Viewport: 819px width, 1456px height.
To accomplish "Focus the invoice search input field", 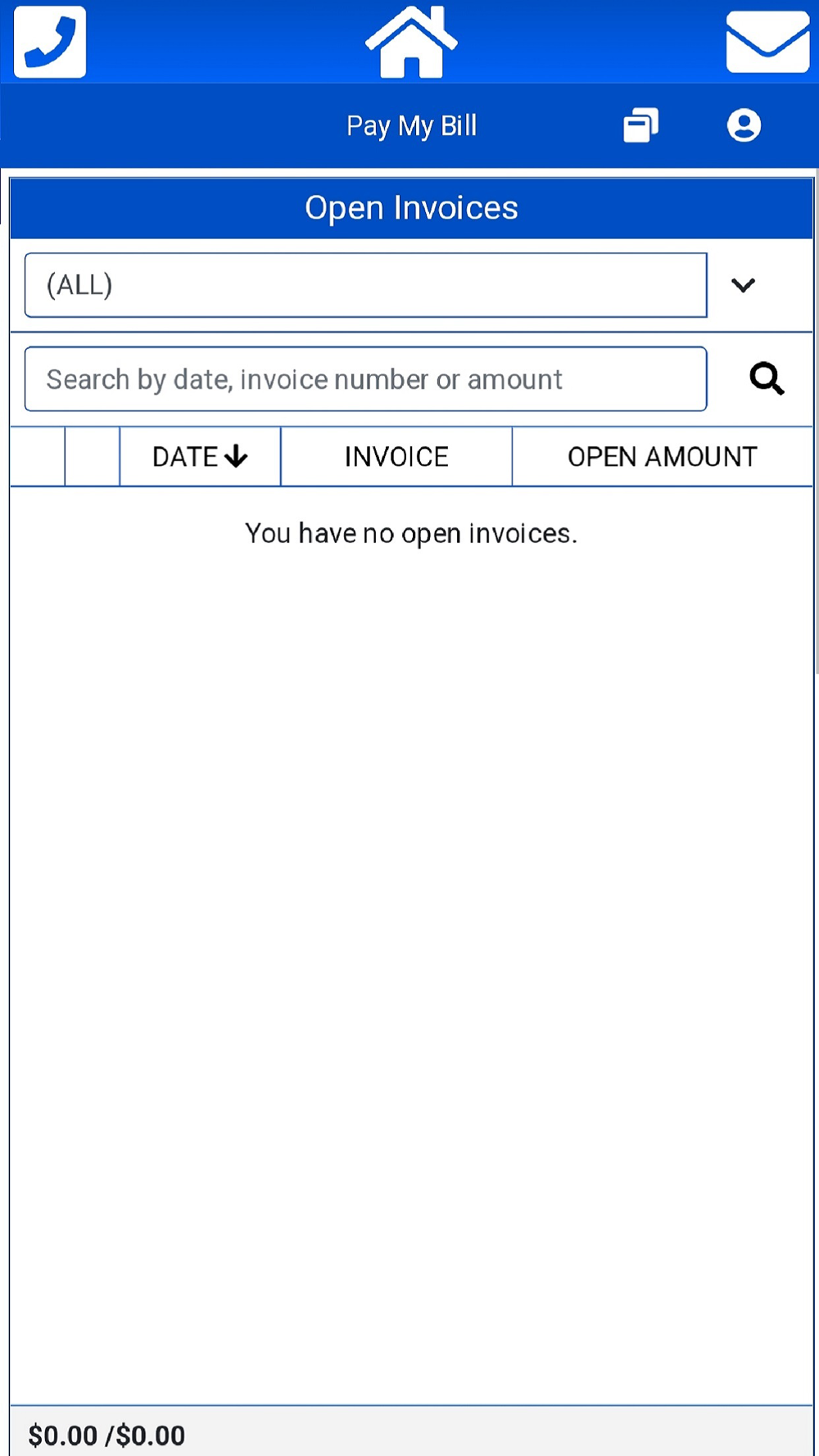I will coord(366,379).
